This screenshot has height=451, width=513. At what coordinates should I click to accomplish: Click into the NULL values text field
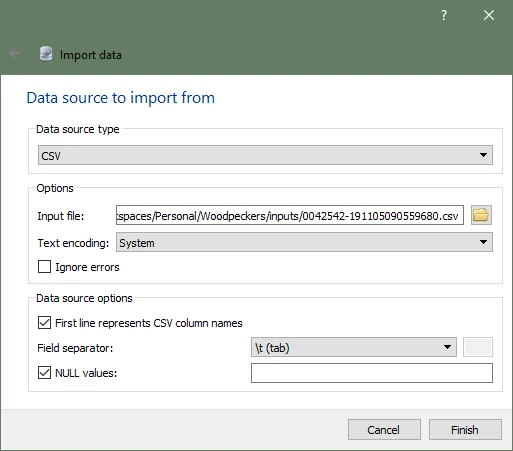pyautogui.click(x=372, y=373)
